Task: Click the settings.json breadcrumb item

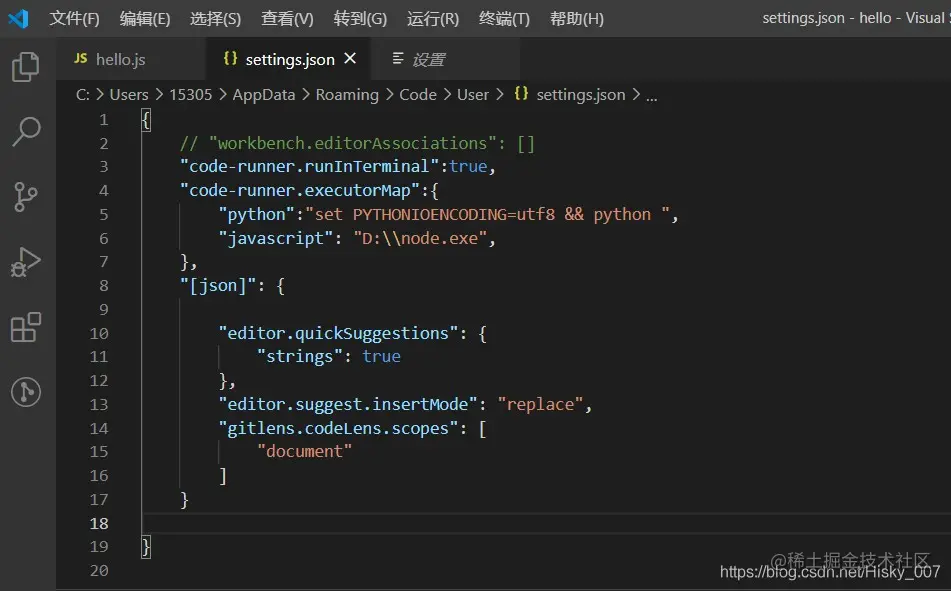Action: click(x=580, y=95)
